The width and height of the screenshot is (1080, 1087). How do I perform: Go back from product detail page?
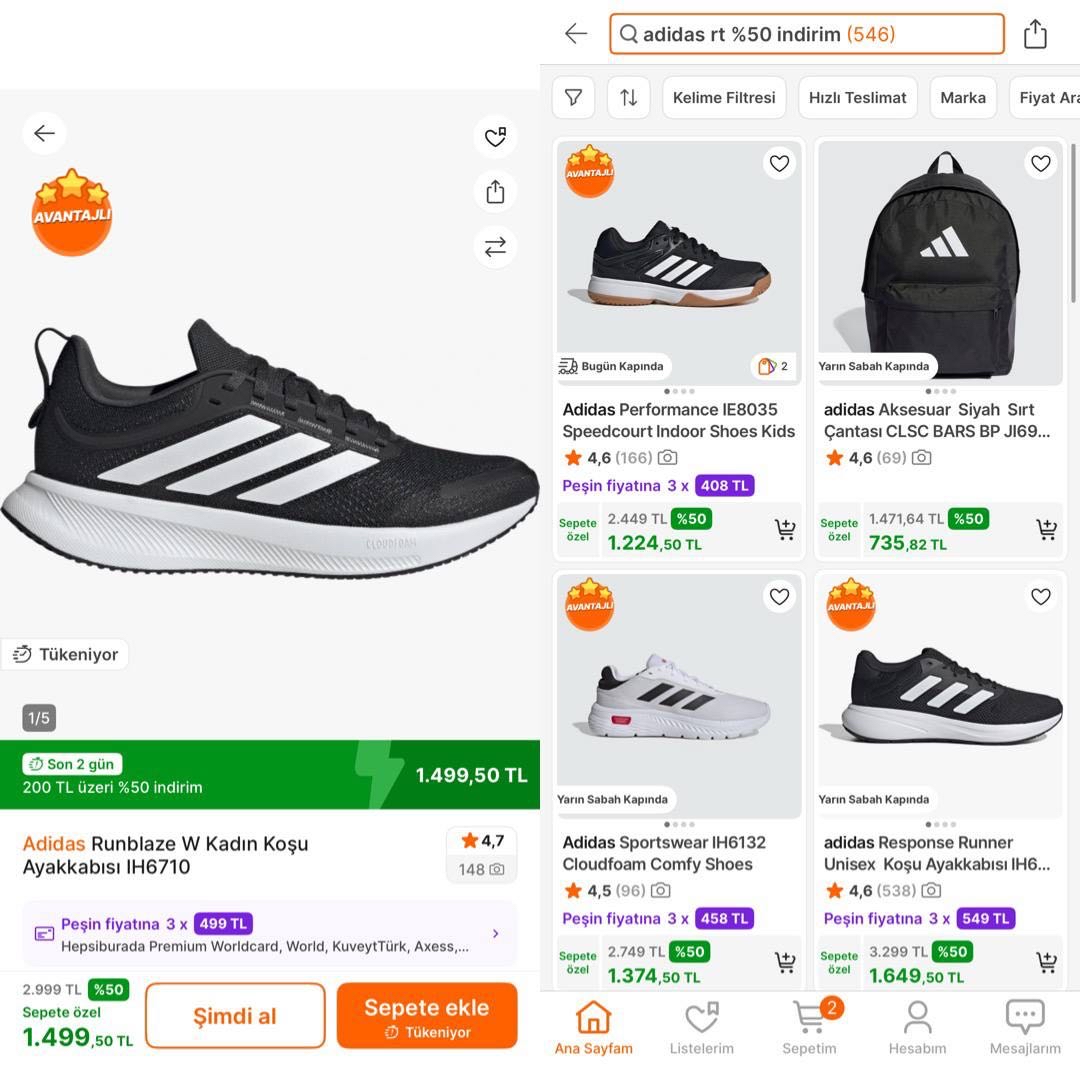pos(45,134)
